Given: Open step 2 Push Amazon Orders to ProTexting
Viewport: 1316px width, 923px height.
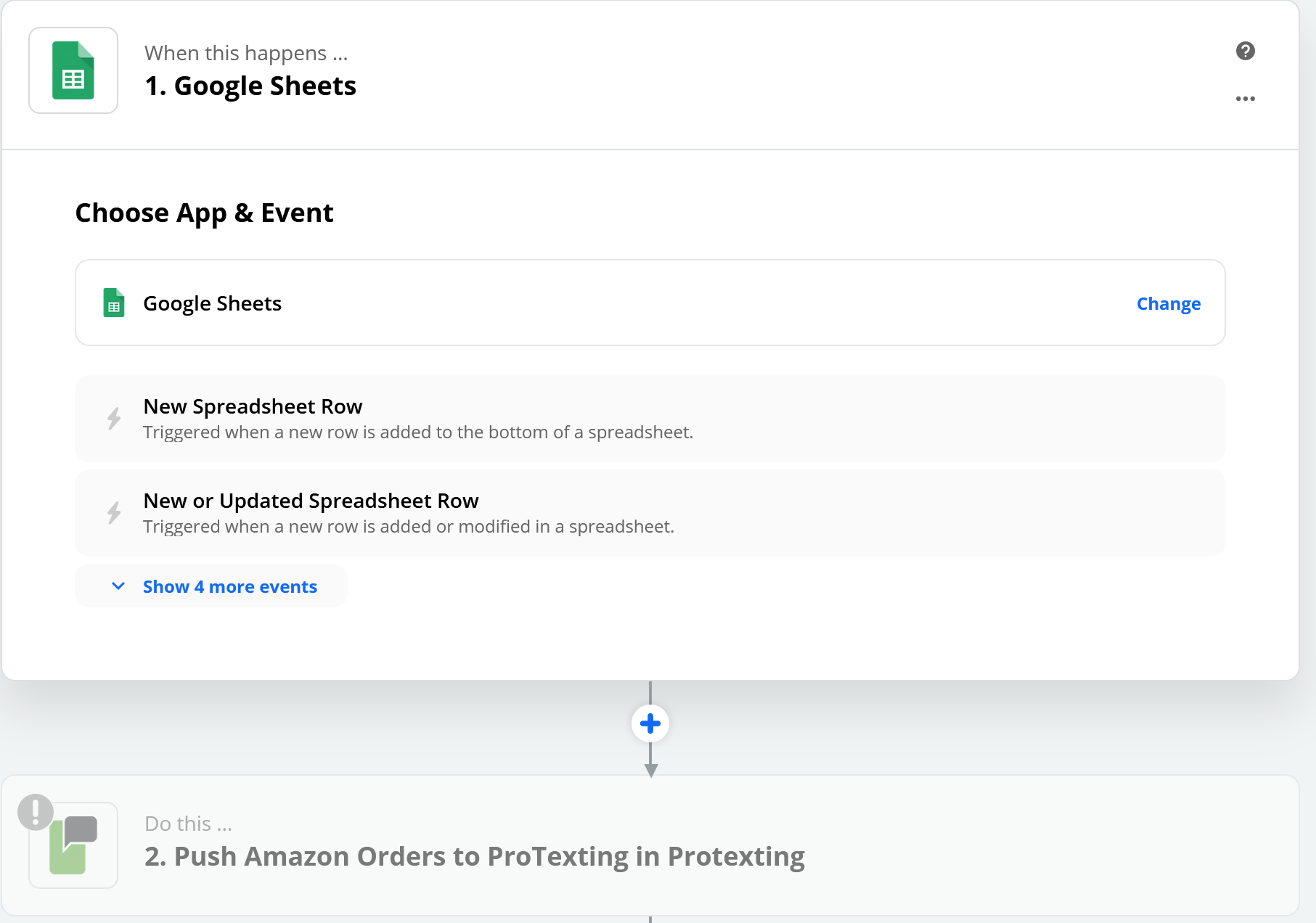Looking at the screenshot, I should [650, 845].
